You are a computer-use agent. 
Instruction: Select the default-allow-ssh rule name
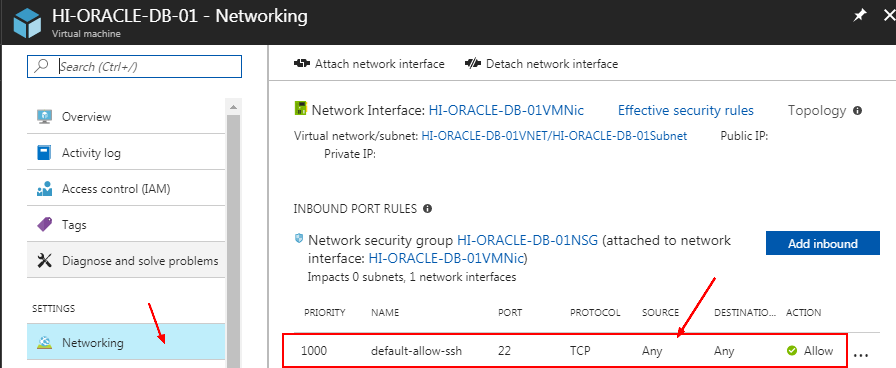416,351
